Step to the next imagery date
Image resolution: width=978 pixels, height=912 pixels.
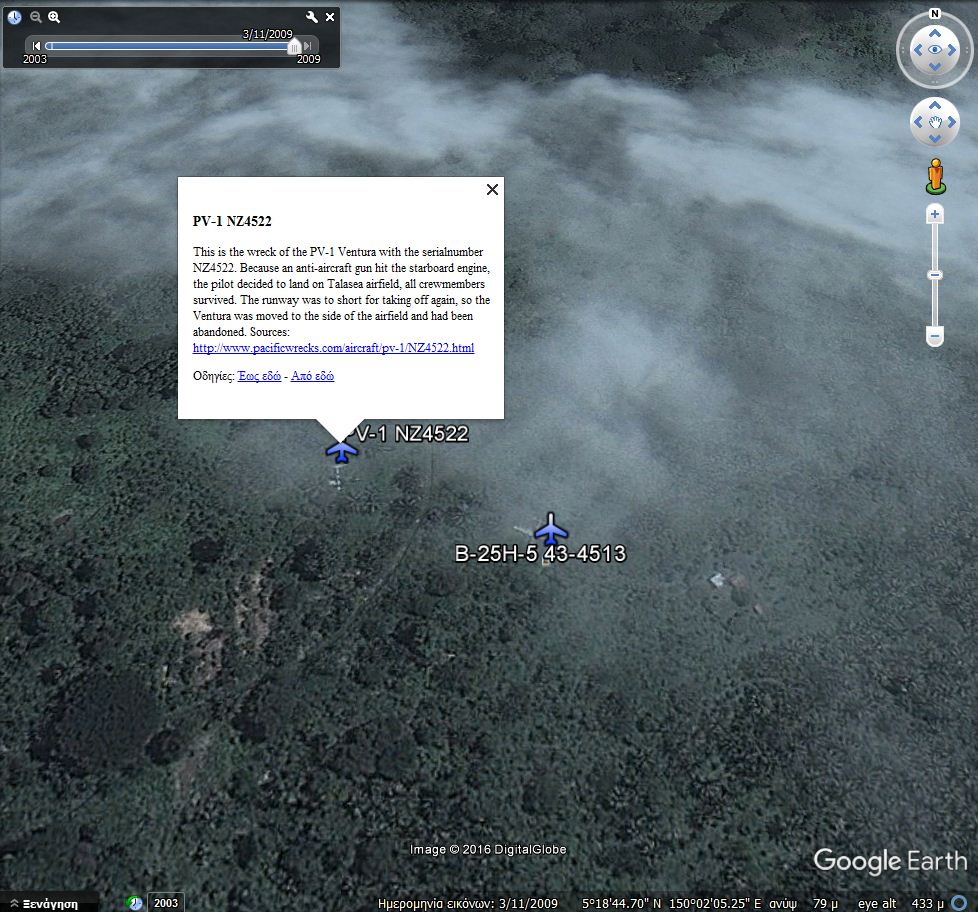point(307,46)
